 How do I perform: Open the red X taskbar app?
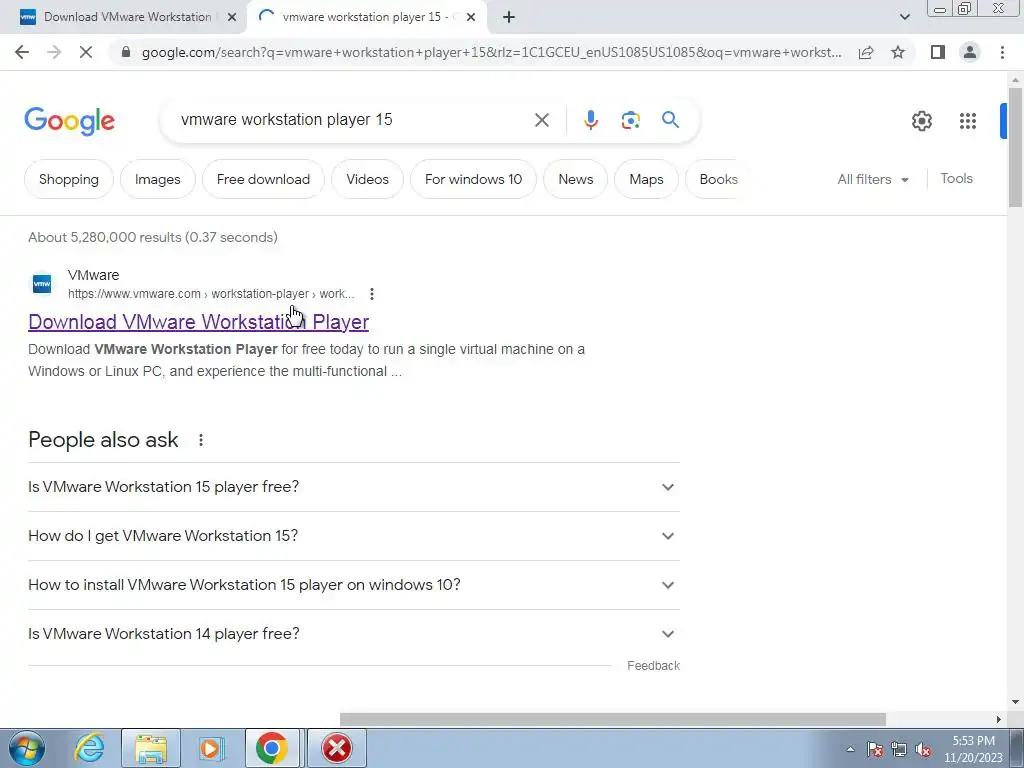coord(337,748)
